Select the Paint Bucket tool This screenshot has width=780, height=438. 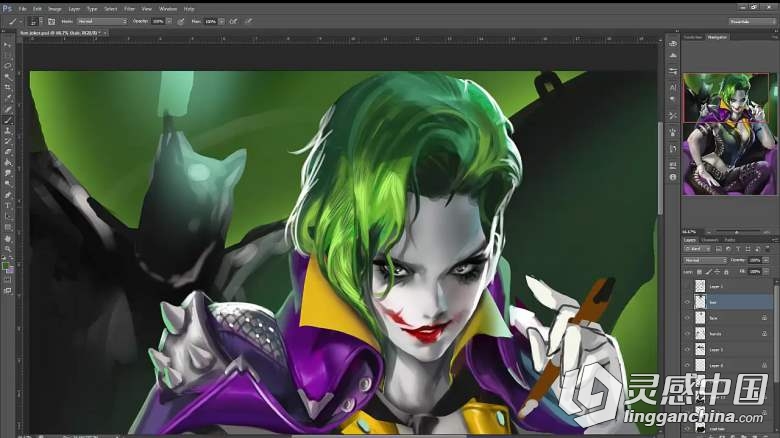click(7, 163)
